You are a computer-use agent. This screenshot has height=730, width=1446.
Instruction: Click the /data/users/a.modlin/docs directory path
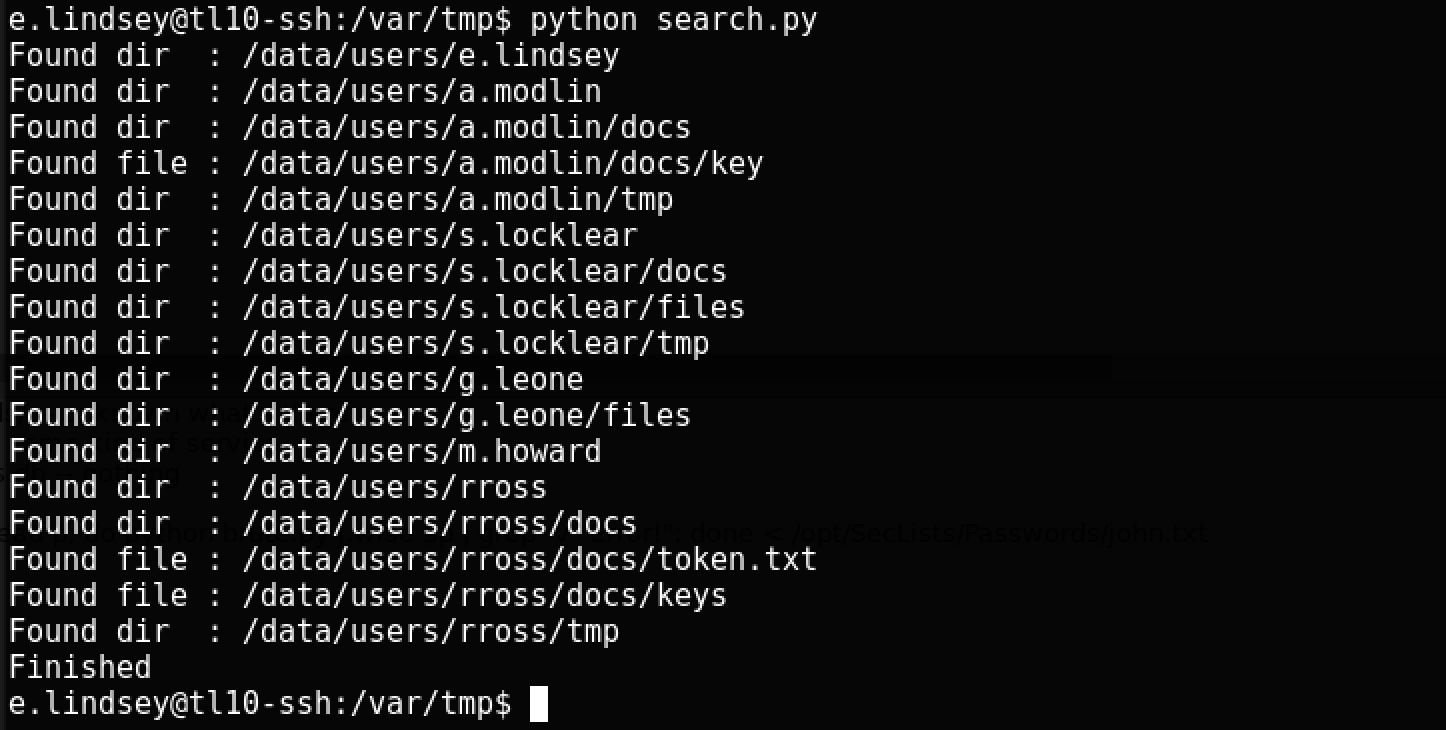tap(466, 127)
